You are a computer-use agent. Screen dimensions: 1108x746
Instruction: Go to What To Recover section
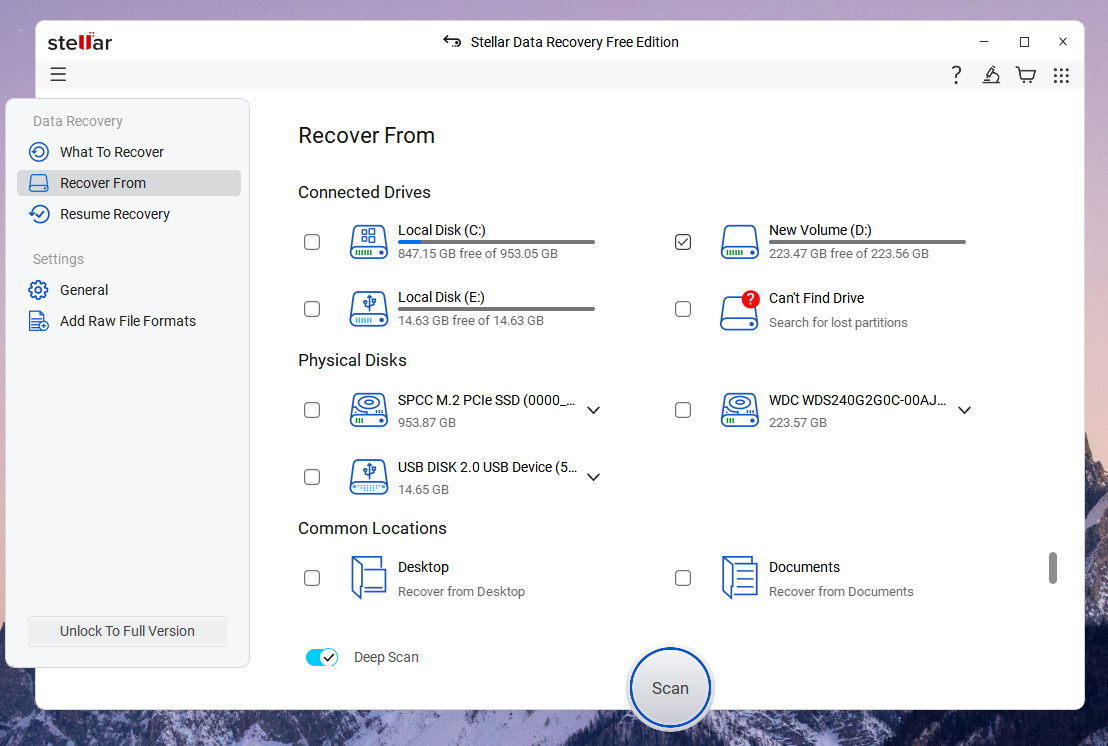coord(111,152)
